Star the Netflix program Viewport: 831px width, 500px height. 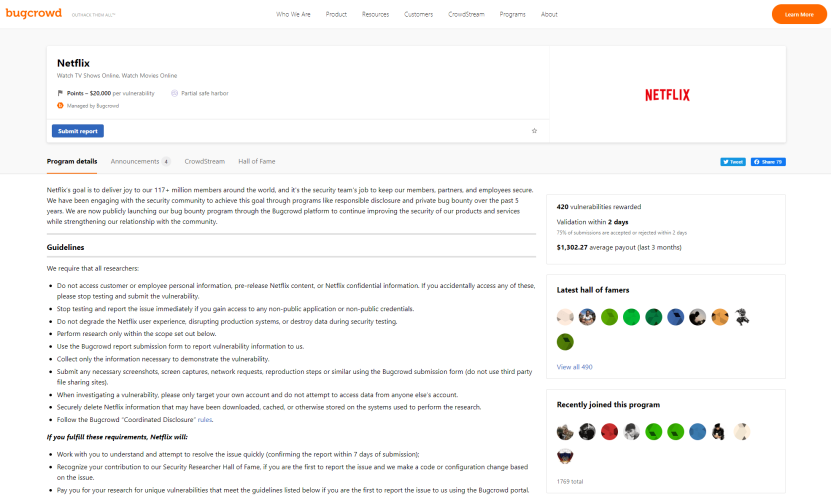[534, 131]
